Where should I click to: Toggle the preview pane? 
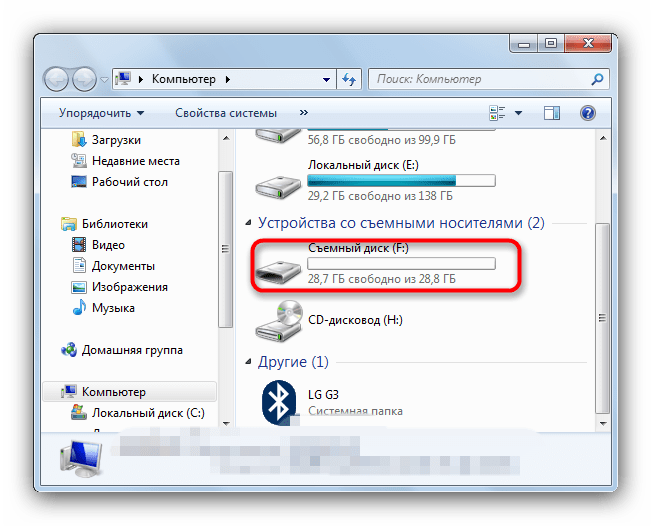tap(552, 113)
